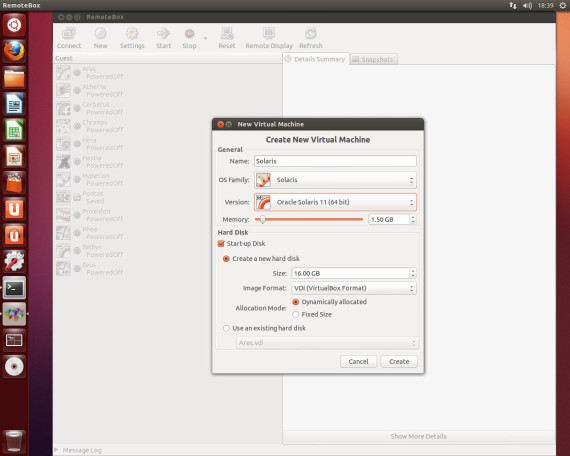Close the New Virtual Machine dialog
This screenshot has width=570, height=456.
coord(220,124)
